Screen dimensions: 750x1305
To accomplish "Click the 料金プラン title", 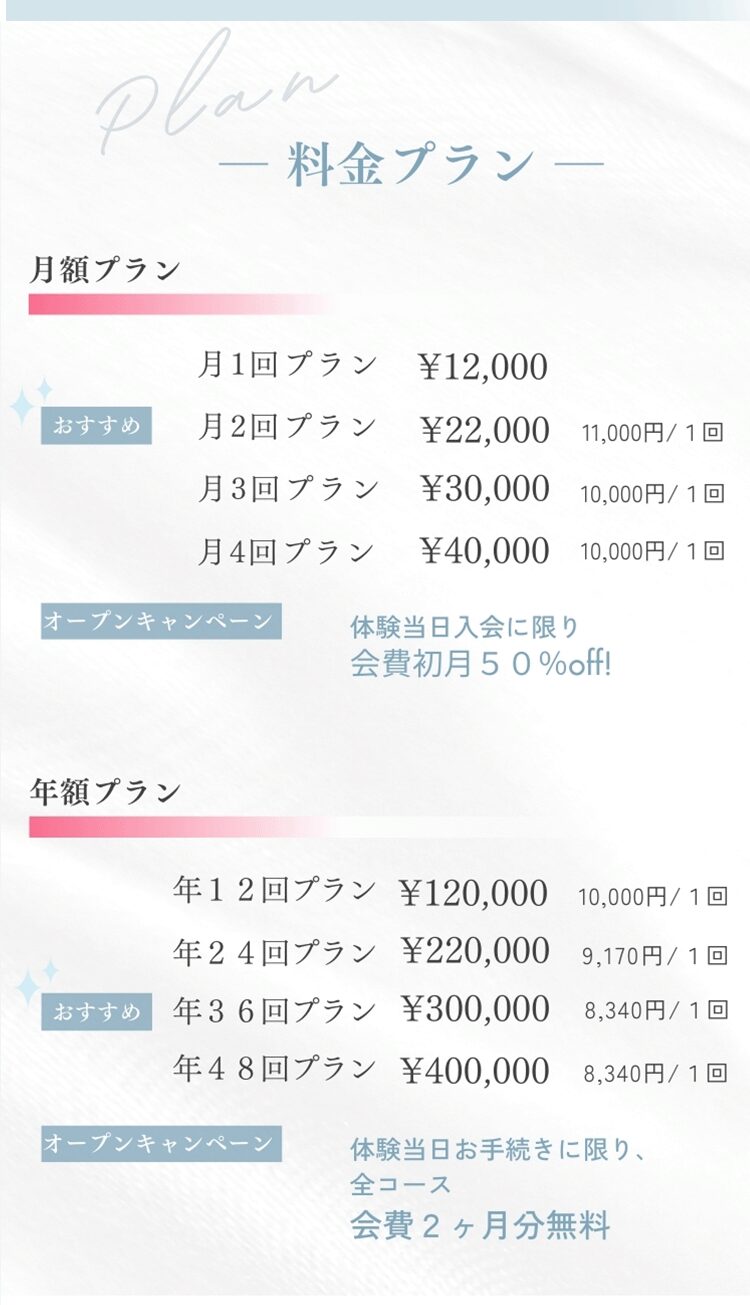I will pos(410,165).
